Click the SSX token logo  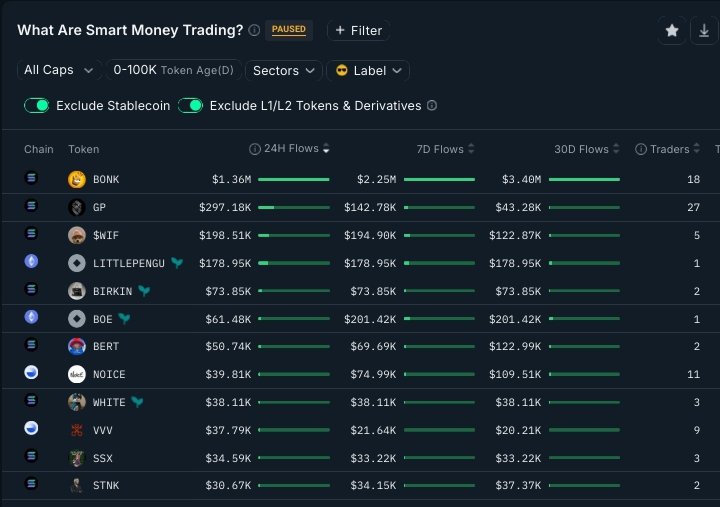pyautogui.click(x=77, y=458)
